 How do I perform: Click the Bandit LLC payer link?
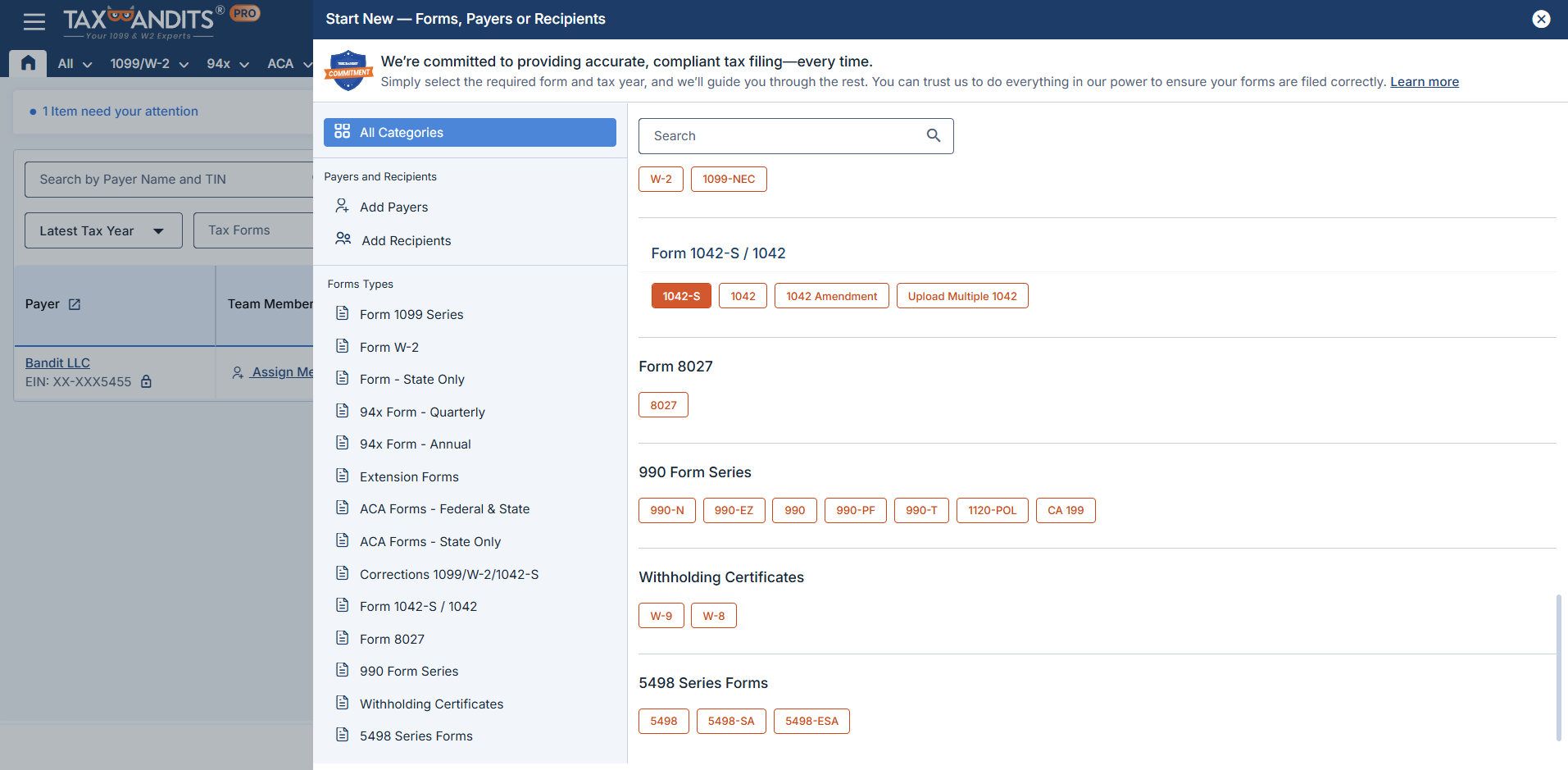pyautogui.click(x=57, y=363)
